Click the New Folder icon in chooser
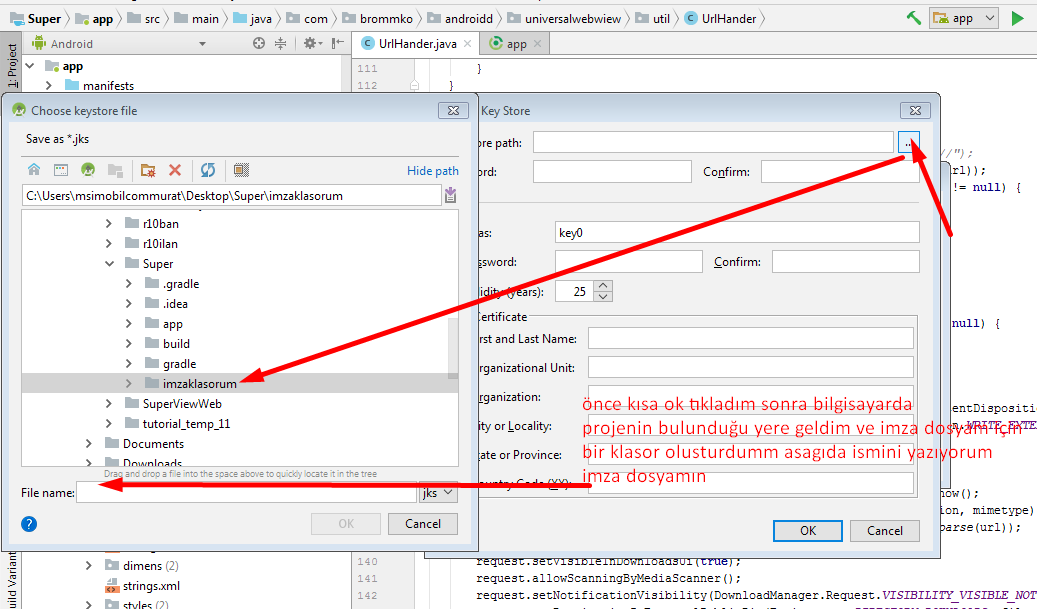1037x609 pixels. pyautogui.click(x=147, y=170)
